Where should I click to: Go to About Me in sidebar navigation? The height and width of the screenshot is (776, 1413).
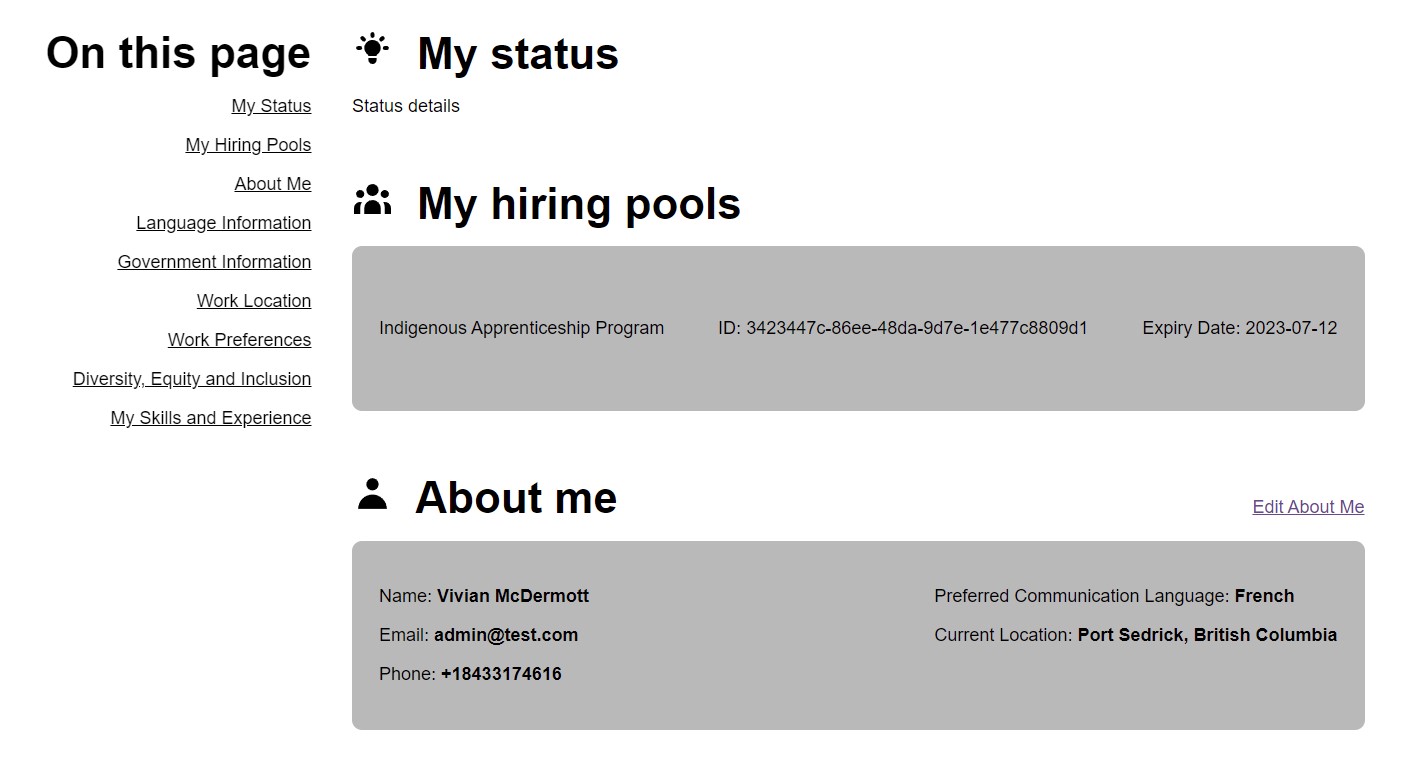click(x=273, y=184)
